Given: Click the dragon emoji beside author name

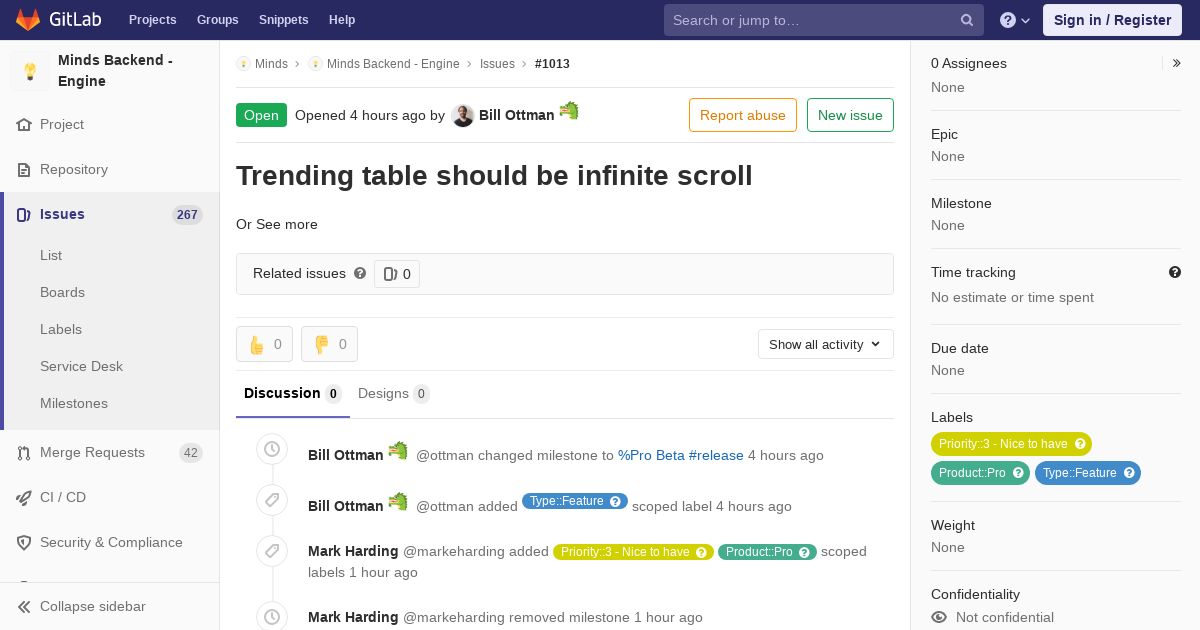Looking at the screenshot, I should click(x=569, y=111).
